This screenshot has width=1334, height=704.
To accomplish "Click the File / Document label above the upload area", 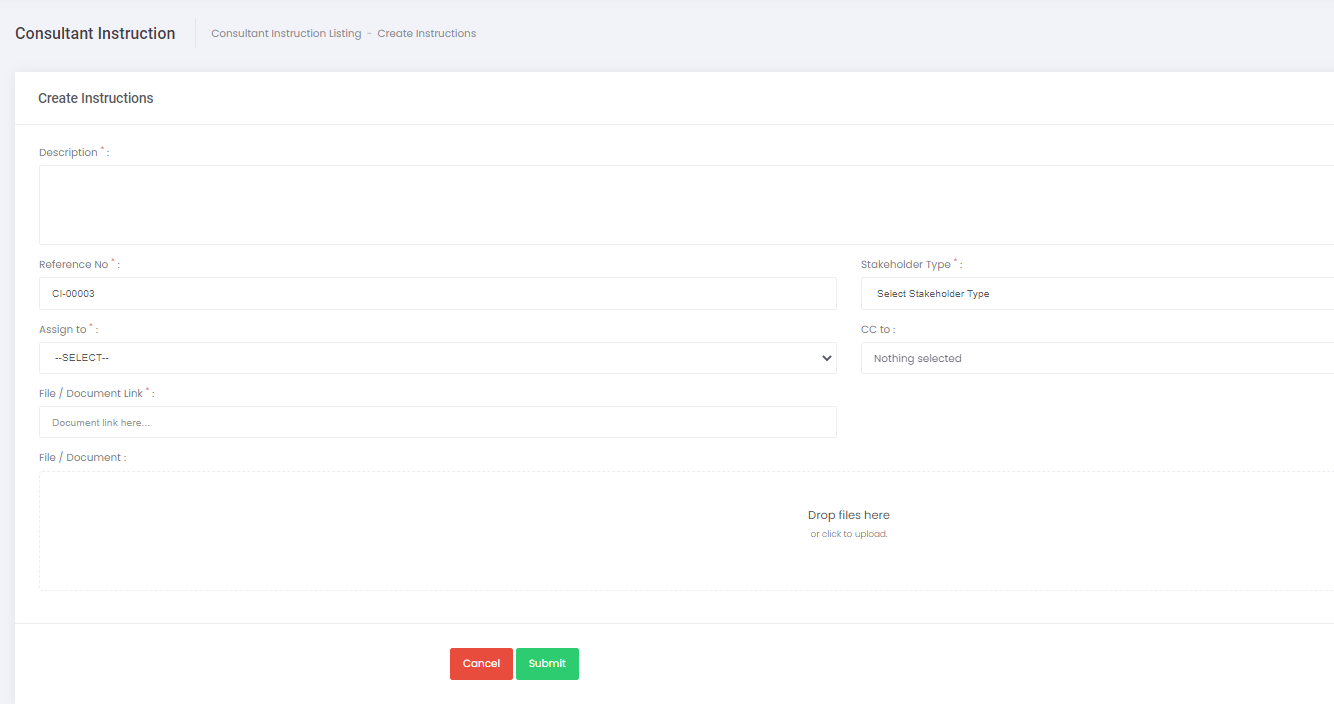I will pyautogui.click(x=80, y=458).
